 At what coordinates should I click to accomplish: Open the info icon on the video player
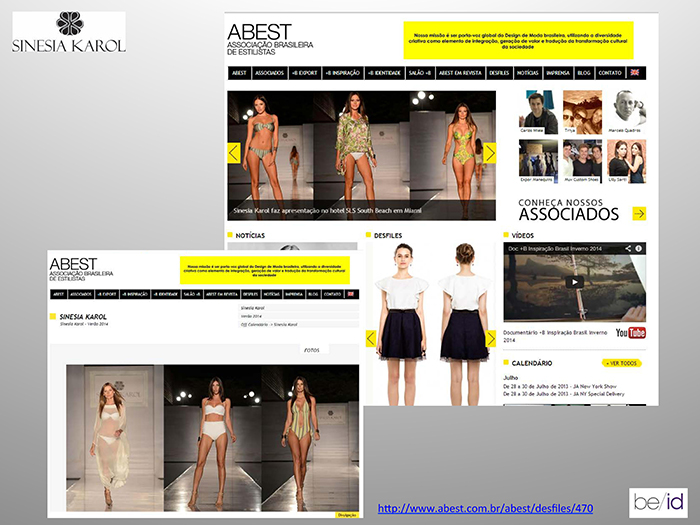click(639, 248)
